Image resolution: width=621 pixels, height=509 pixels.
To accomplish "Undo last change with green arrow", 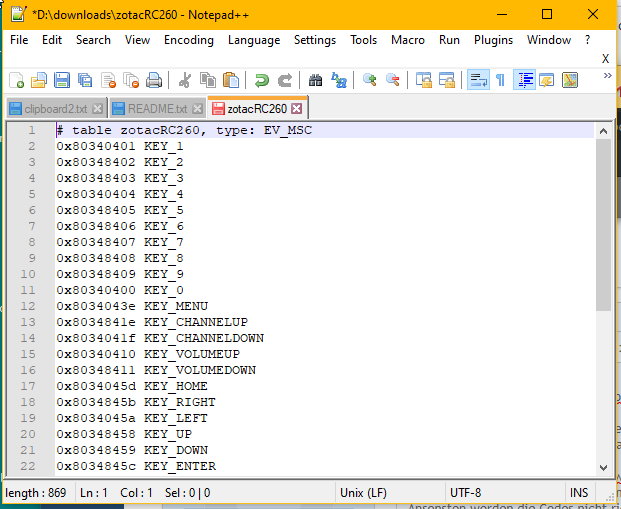I will click(261, 80).
